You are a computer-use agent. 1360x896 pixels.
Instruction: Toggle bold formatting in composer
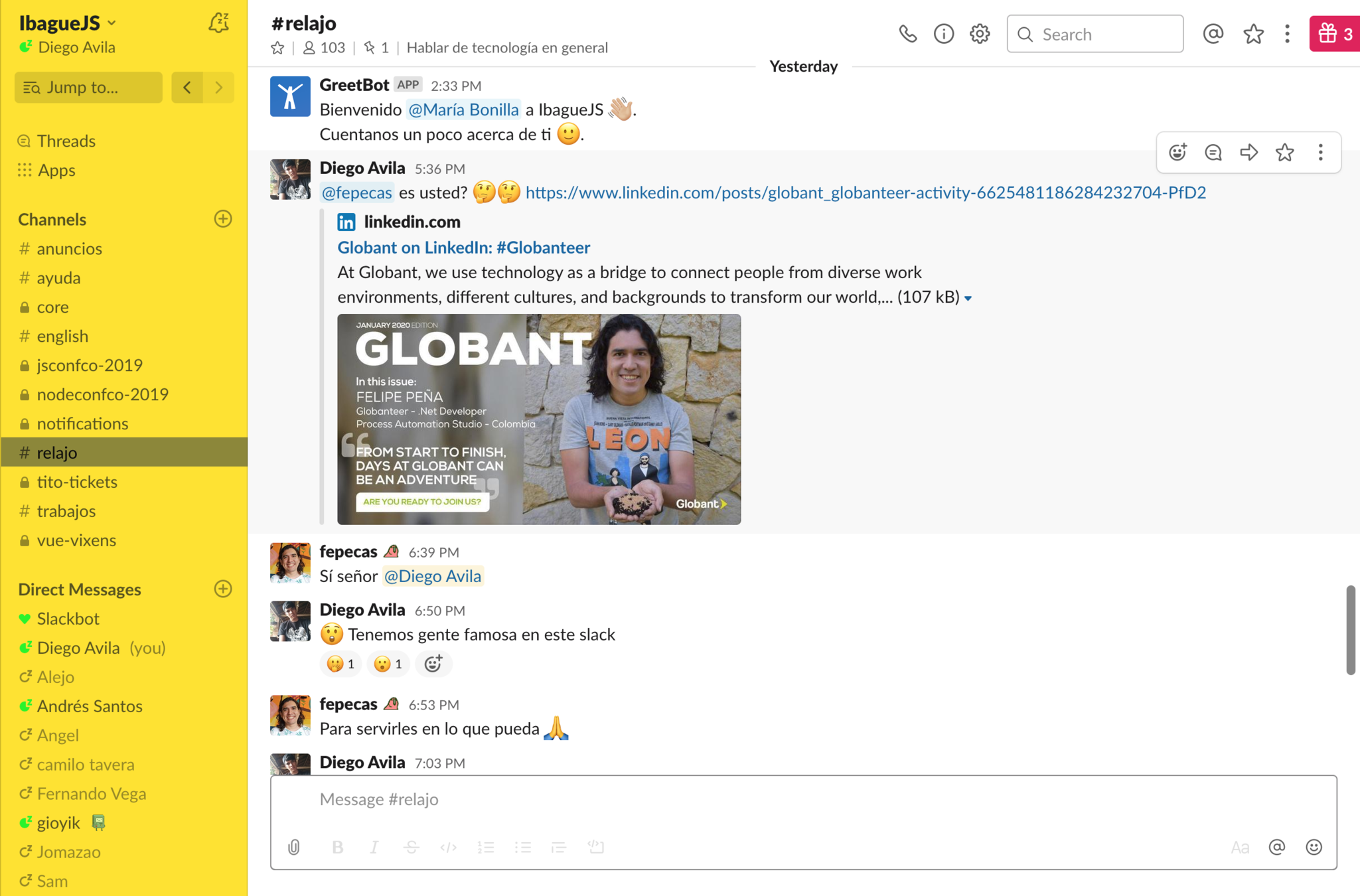pos(337,847)
